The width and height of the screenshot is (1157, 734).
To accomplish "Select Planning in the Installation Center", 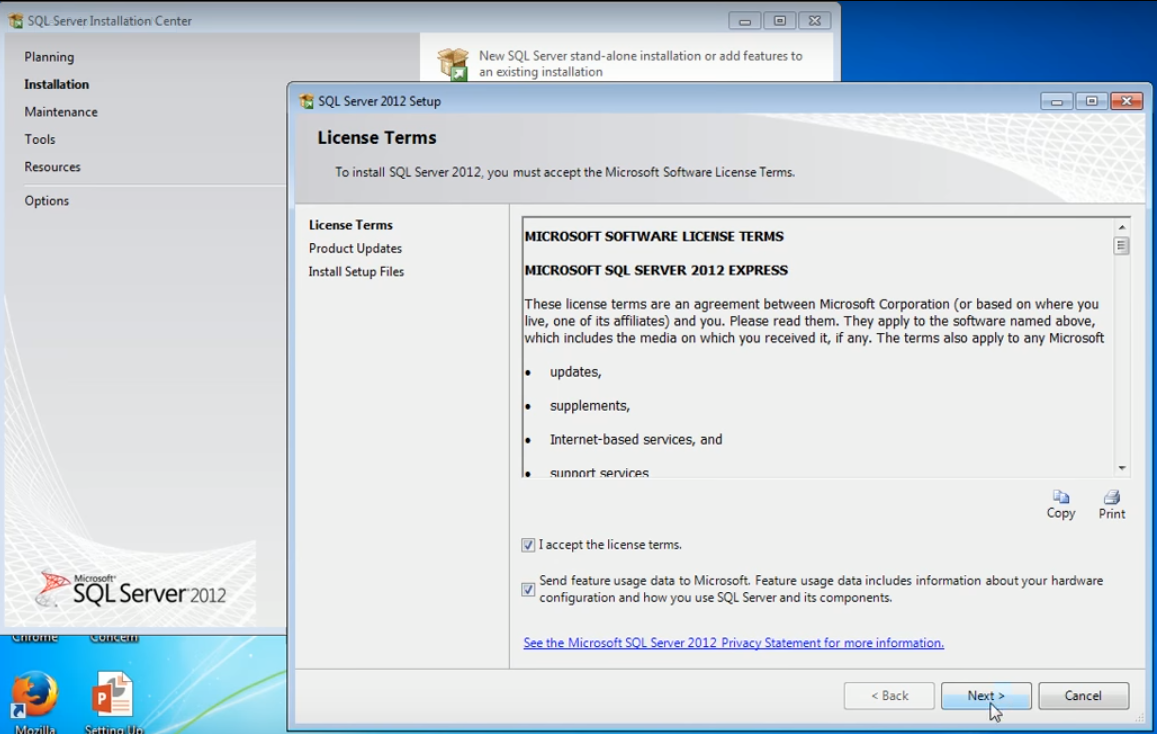I will 49,57.
